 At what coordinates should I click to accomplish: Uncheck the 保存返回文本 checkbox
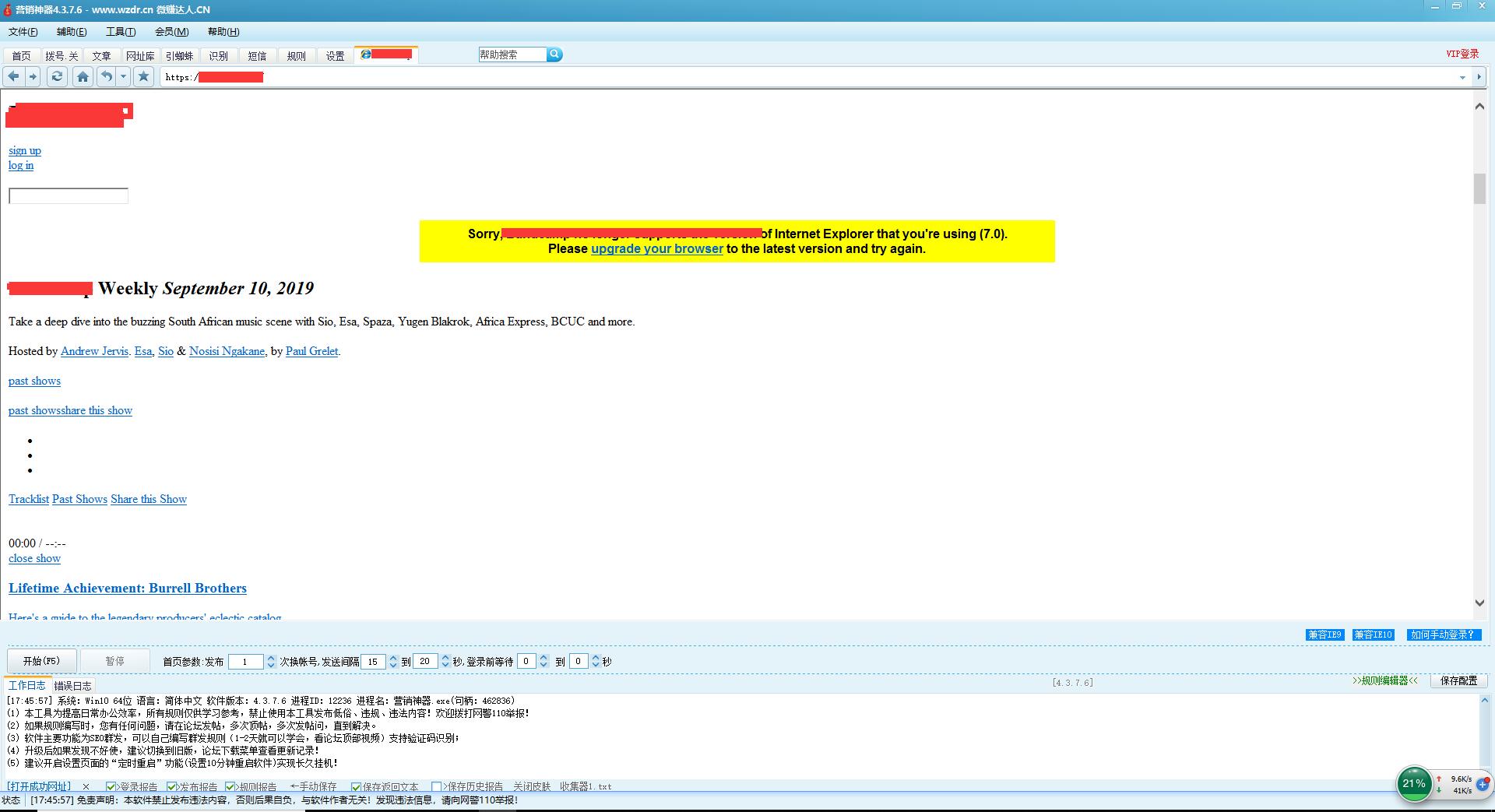pos(356,787)
